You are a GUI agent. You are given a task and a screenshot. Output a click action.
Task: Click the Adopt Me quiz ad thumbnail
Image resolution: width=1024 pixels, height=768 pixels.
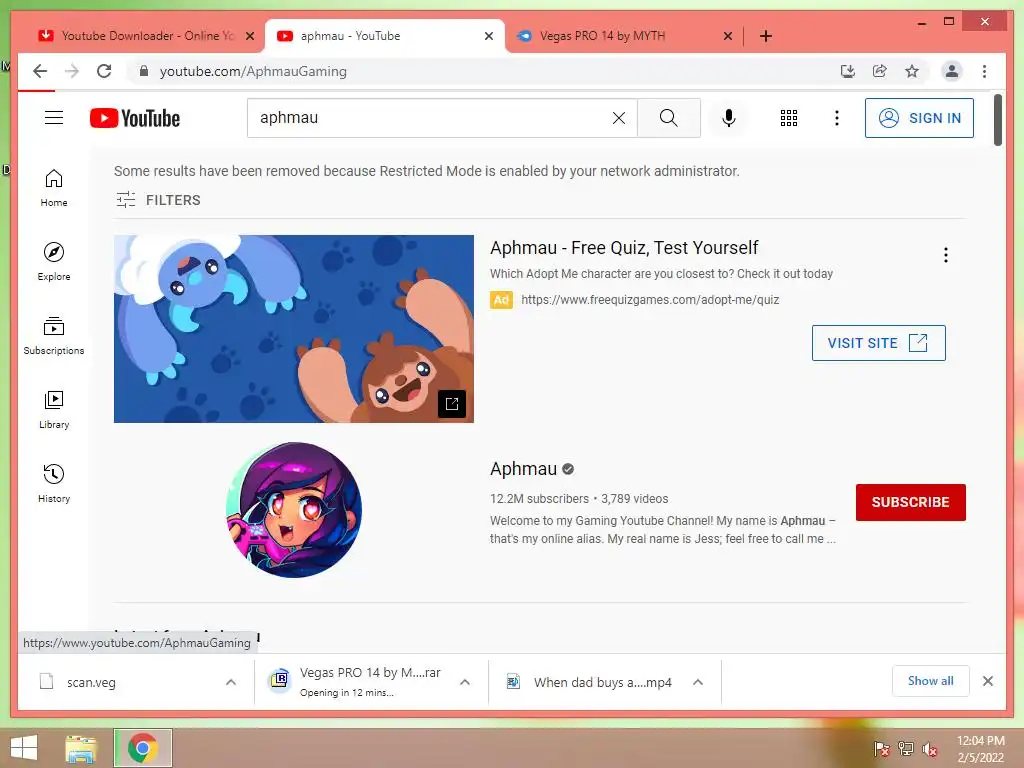pos(294,328)
